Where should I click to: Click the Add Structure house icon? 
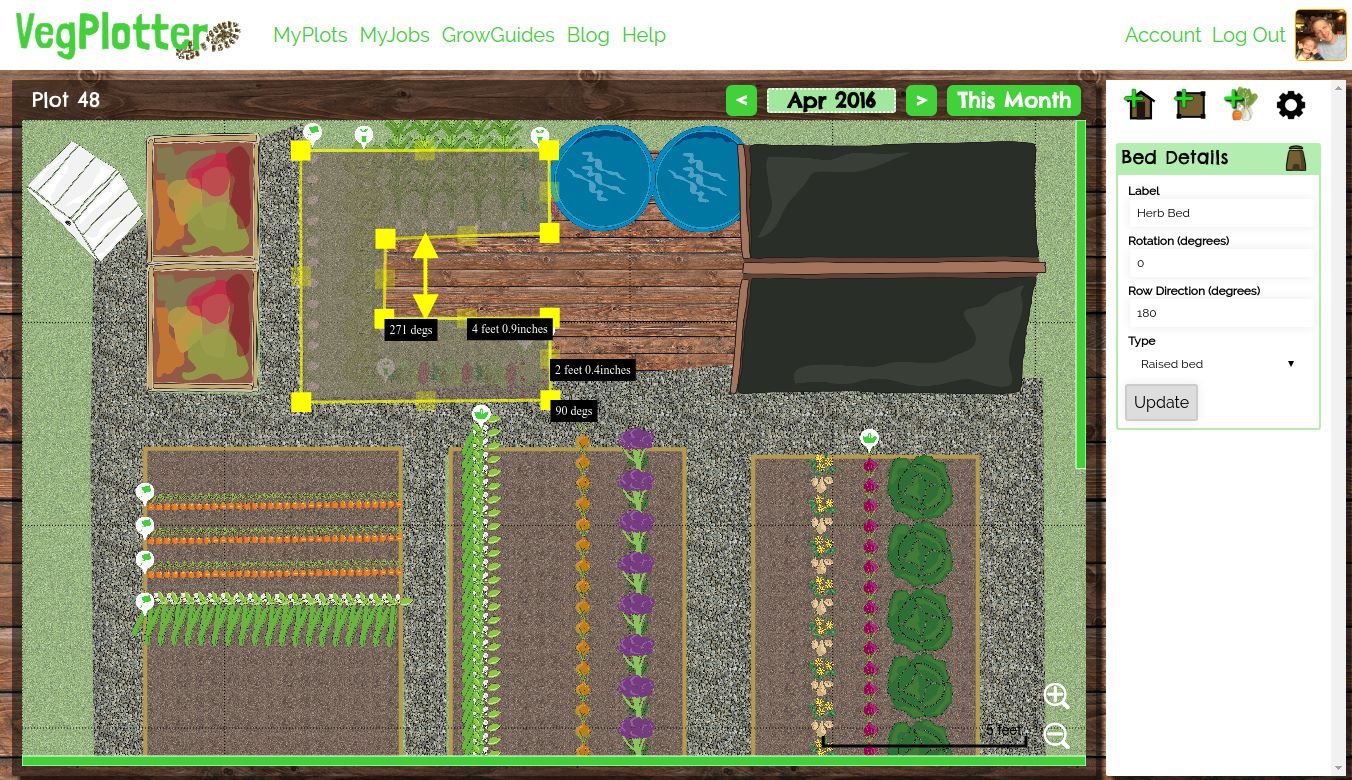coord(1139,103)
